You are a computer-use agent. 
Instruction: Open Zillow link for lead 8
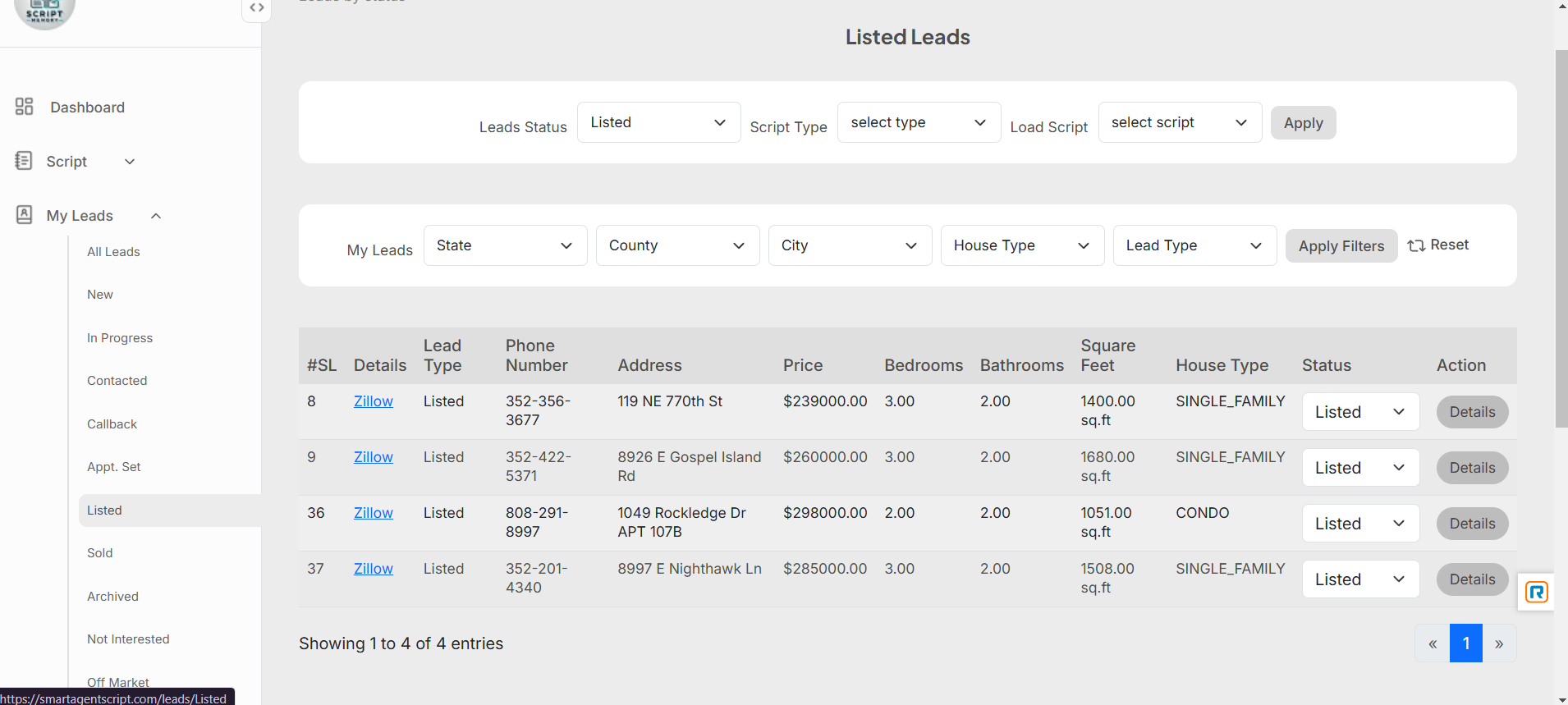pyautogui.click(x=374, y=401)
